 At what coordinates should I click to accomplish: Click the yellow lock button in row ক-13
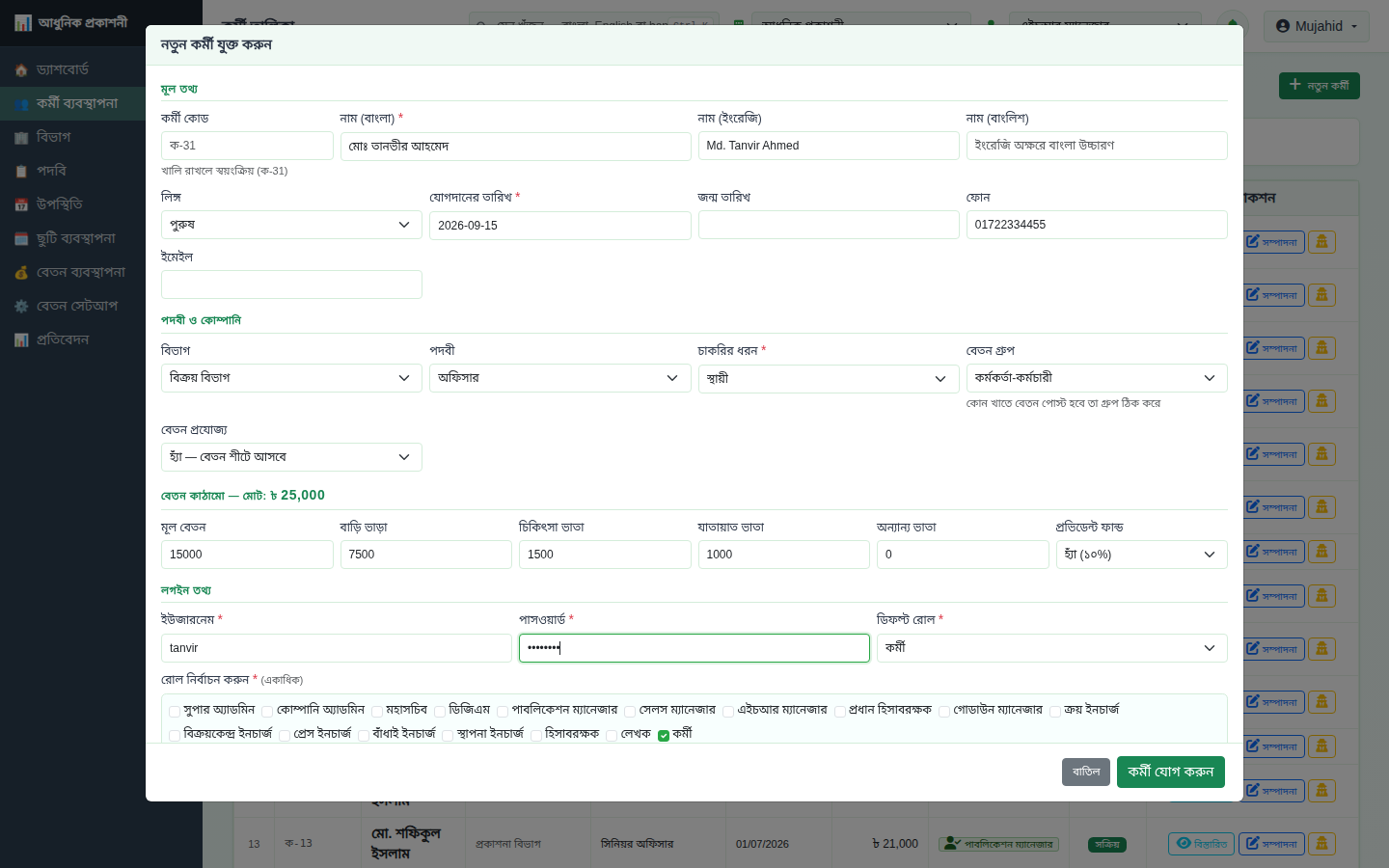pos(1321,844)
